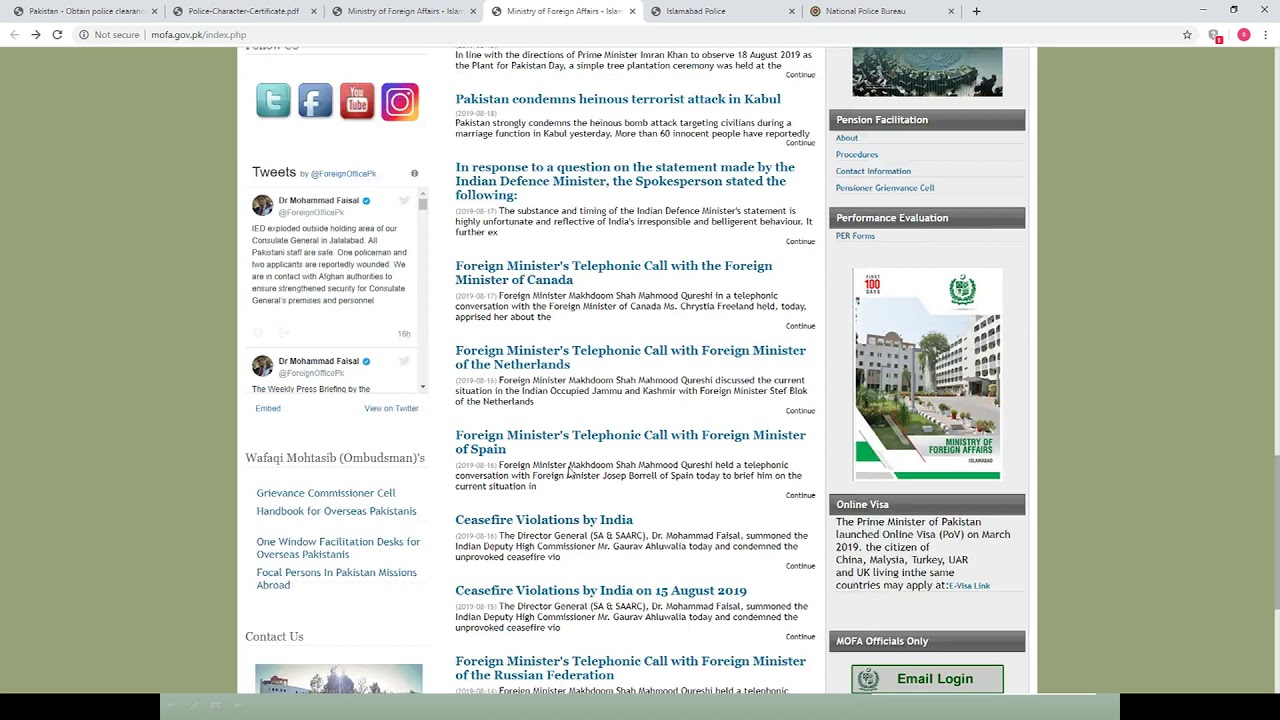Reload the current page

(57, 35)
